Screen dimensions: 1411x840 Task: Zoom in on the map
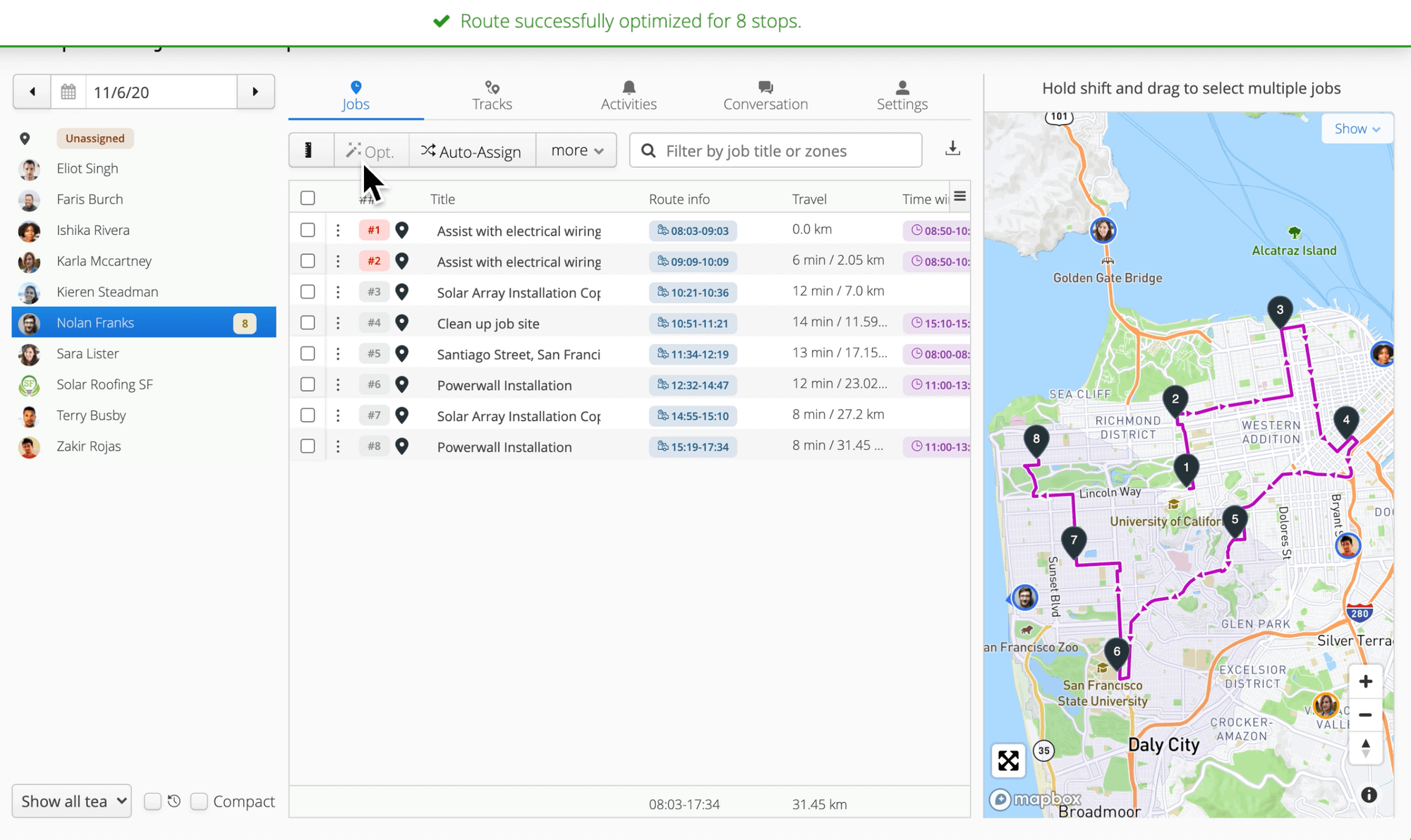(x=1365, y=681)
